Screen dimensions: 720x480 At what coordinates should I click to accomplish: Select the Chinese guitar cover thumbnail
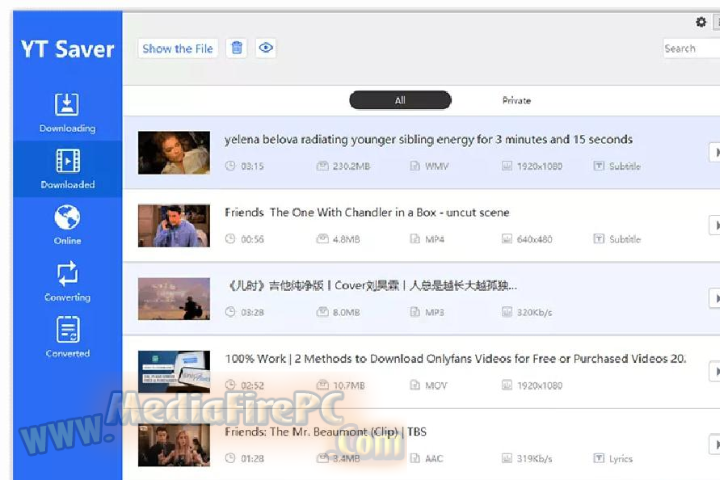(x=174, y=299)
